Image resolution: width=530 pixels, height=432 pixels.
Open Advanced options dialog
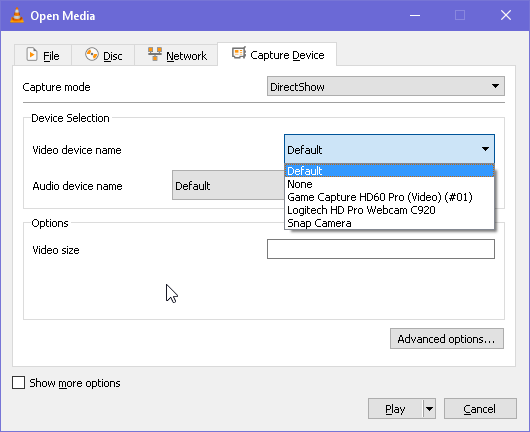point(447,338)
